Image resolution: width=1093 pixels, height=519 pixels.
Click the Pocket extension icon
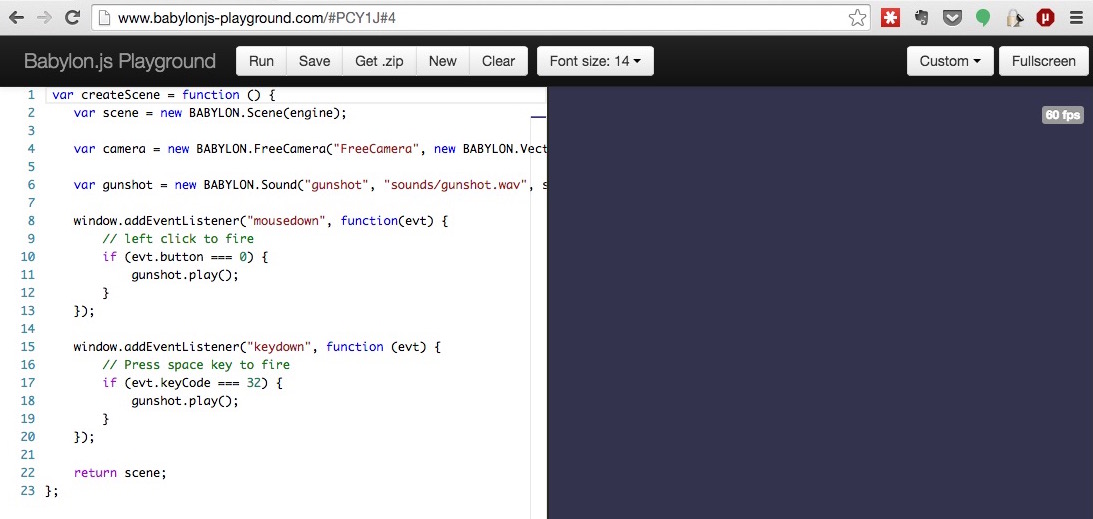click(952, 18)
